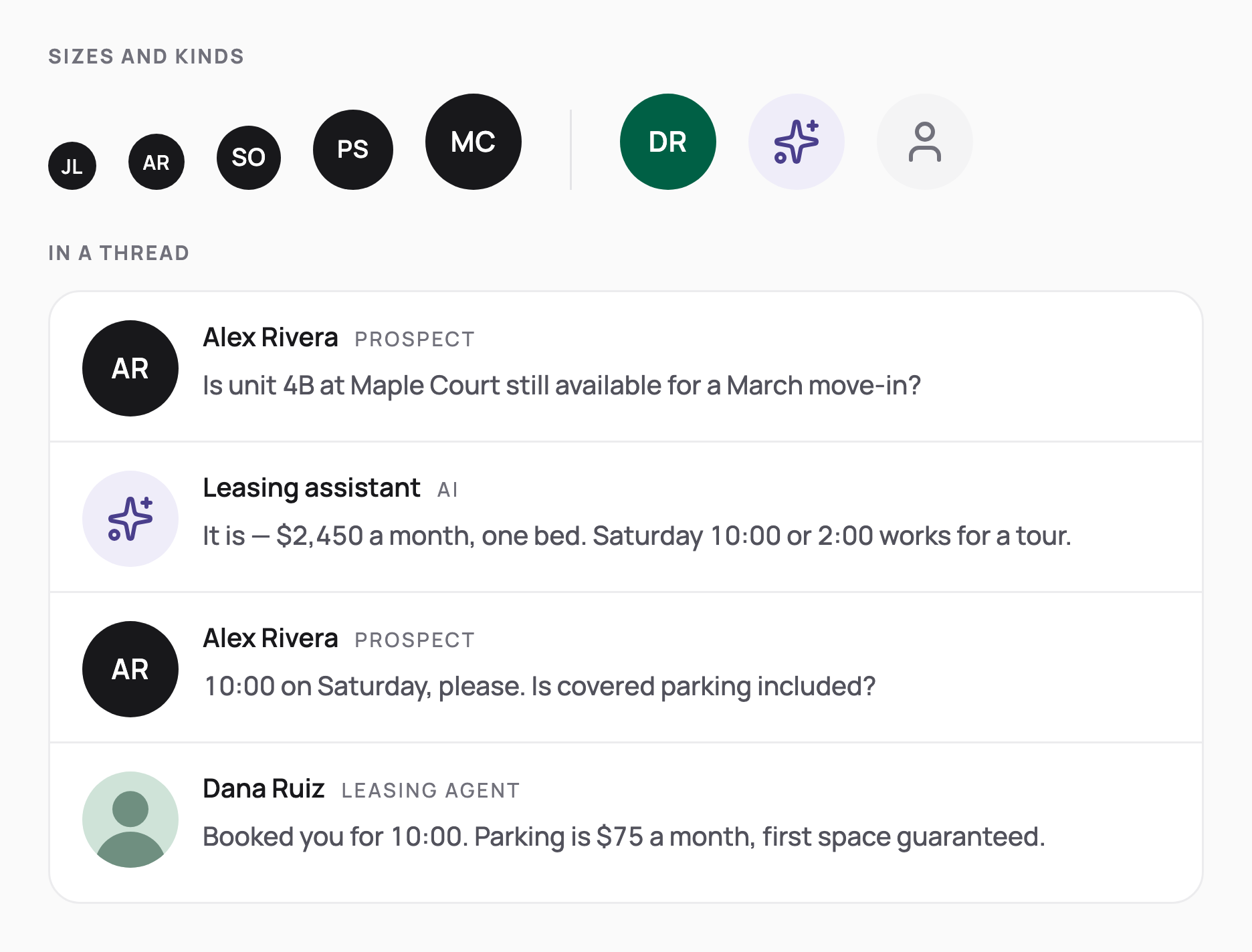The height and width of the screenshot is (952, 1252).
Task: Select the PS initials avatar
Action: [353, 150]
